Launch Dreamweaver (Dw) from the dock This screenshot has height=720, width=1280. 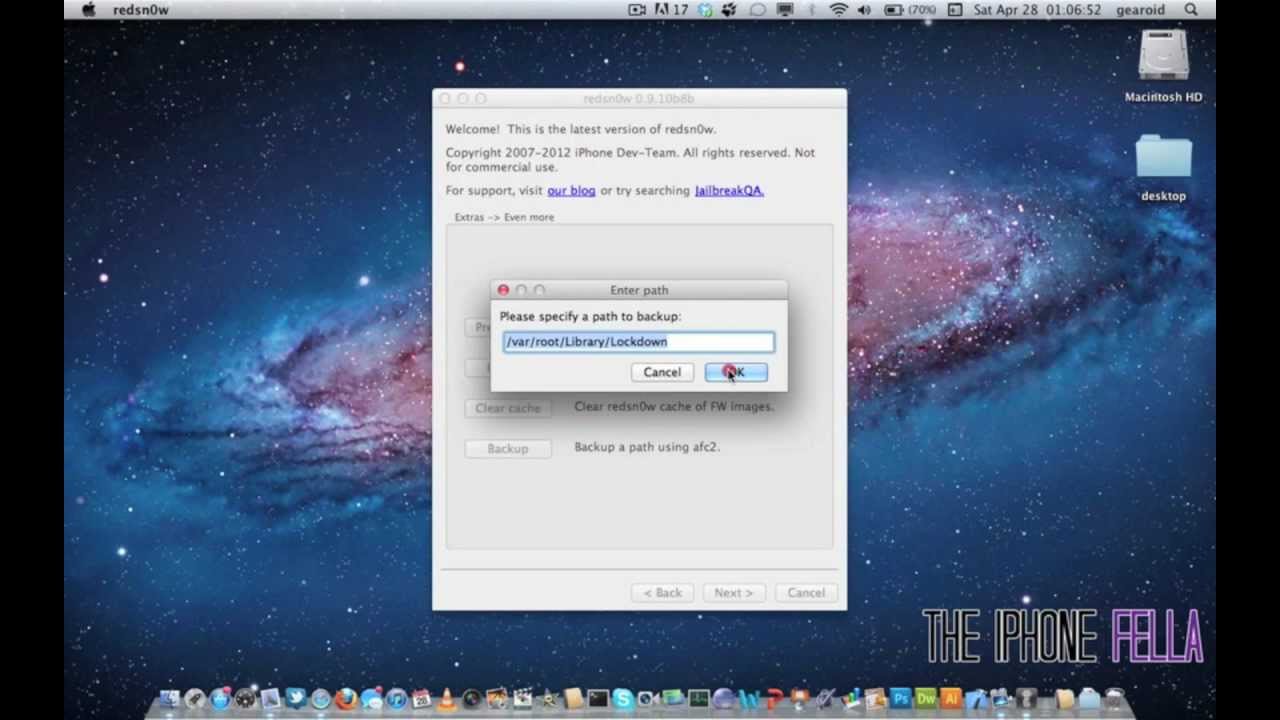point(926,698)
